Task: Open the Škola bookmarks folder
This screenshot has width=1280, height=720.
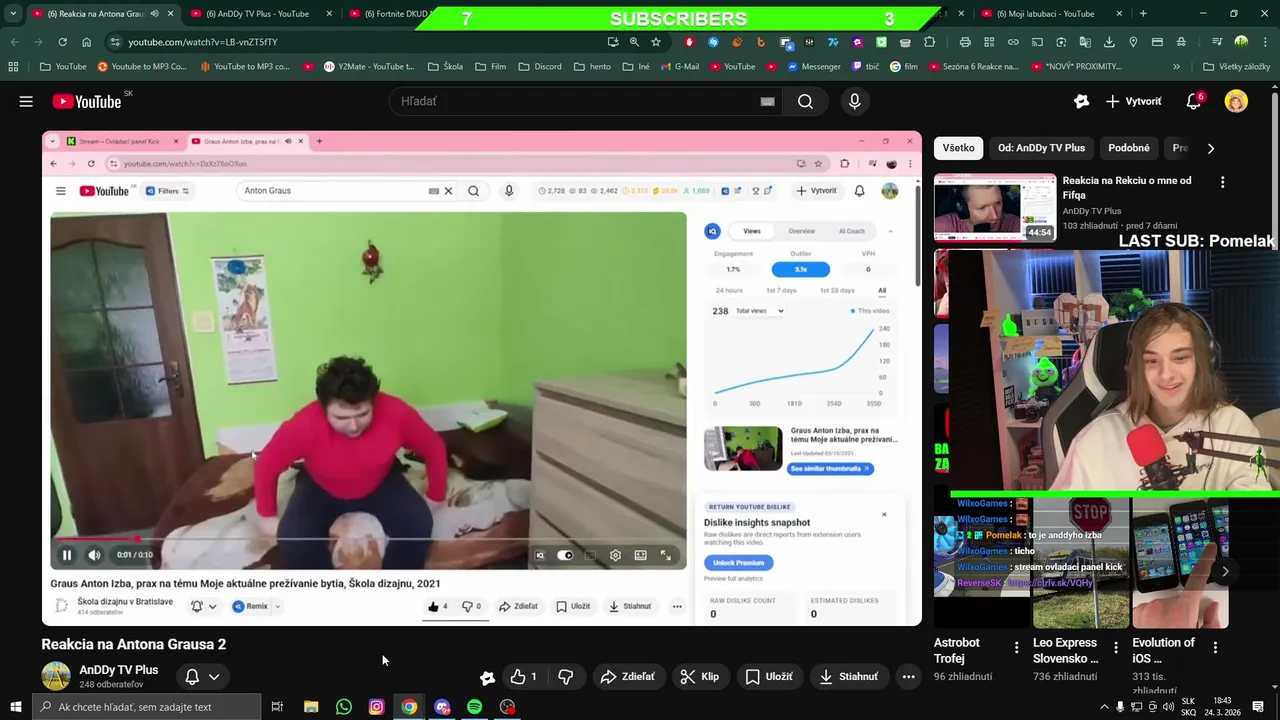Action: pyautogui.click(x=445, y=67)
